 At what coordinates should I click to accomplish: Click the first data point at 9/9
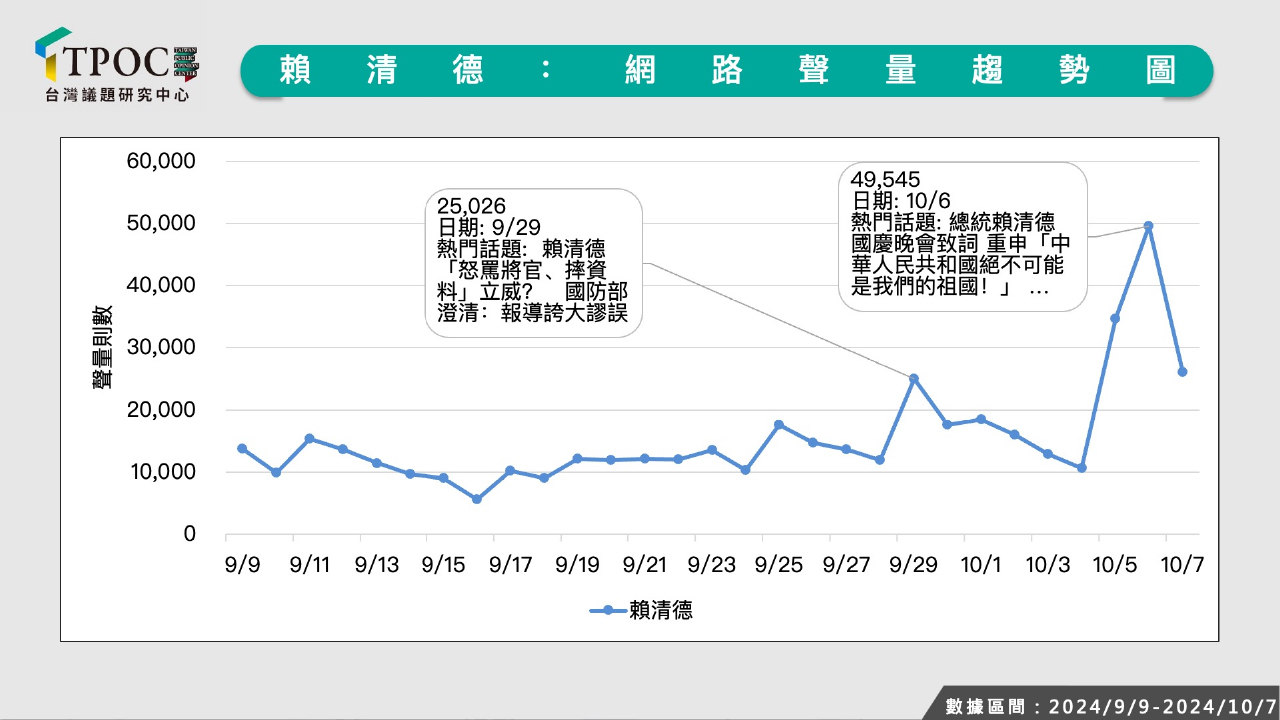pos(242,448)
